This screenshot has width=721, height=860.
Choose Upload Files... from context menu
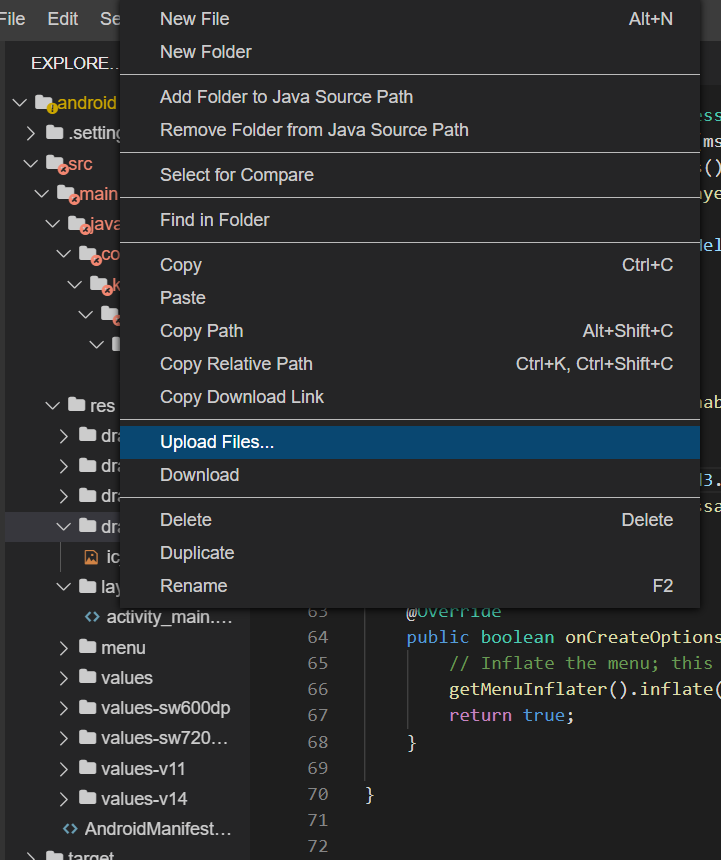[x=410, y=442]
